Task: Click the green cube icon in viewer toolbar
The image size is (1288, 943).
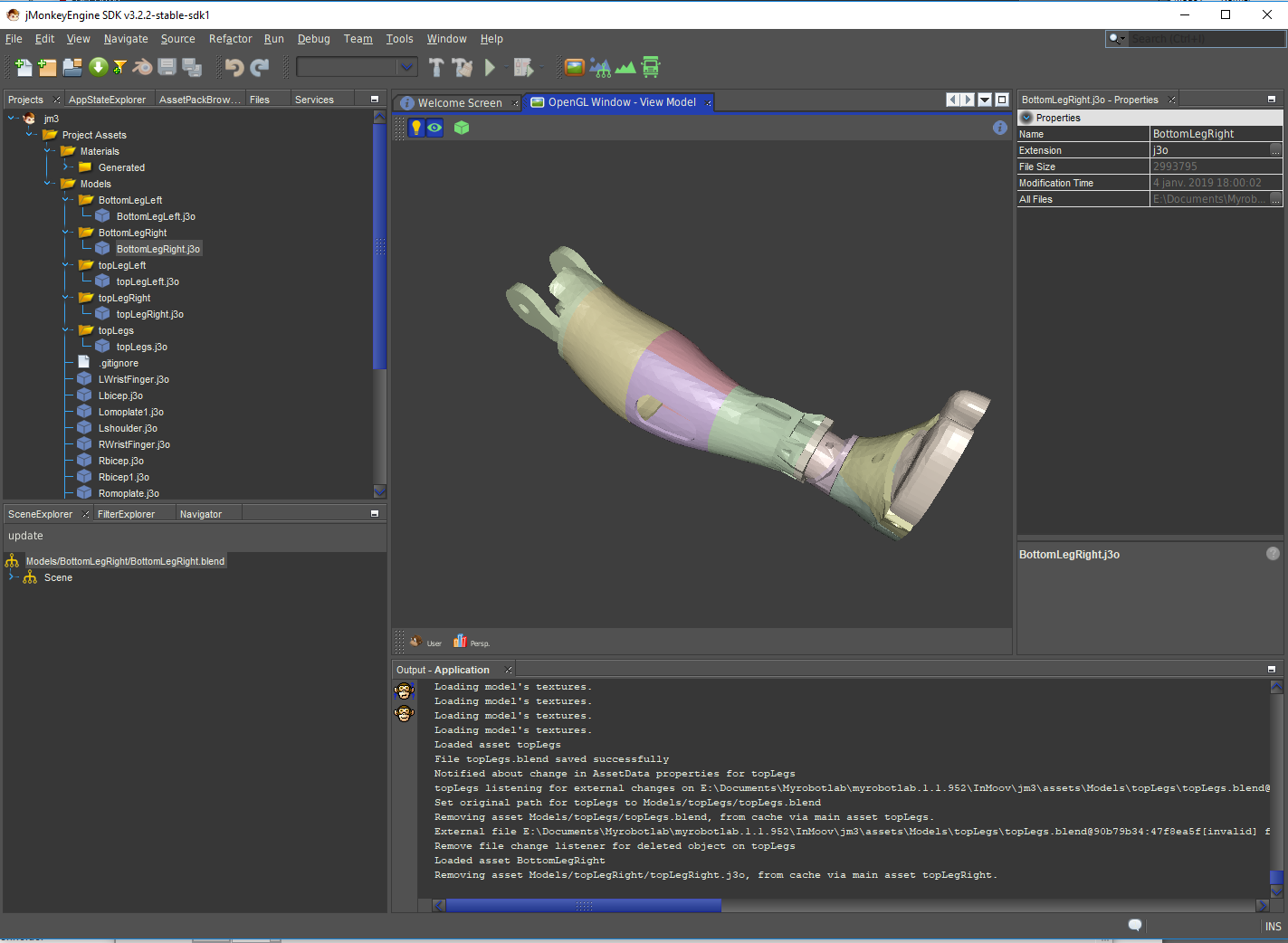Action: (x=462, y=128)
